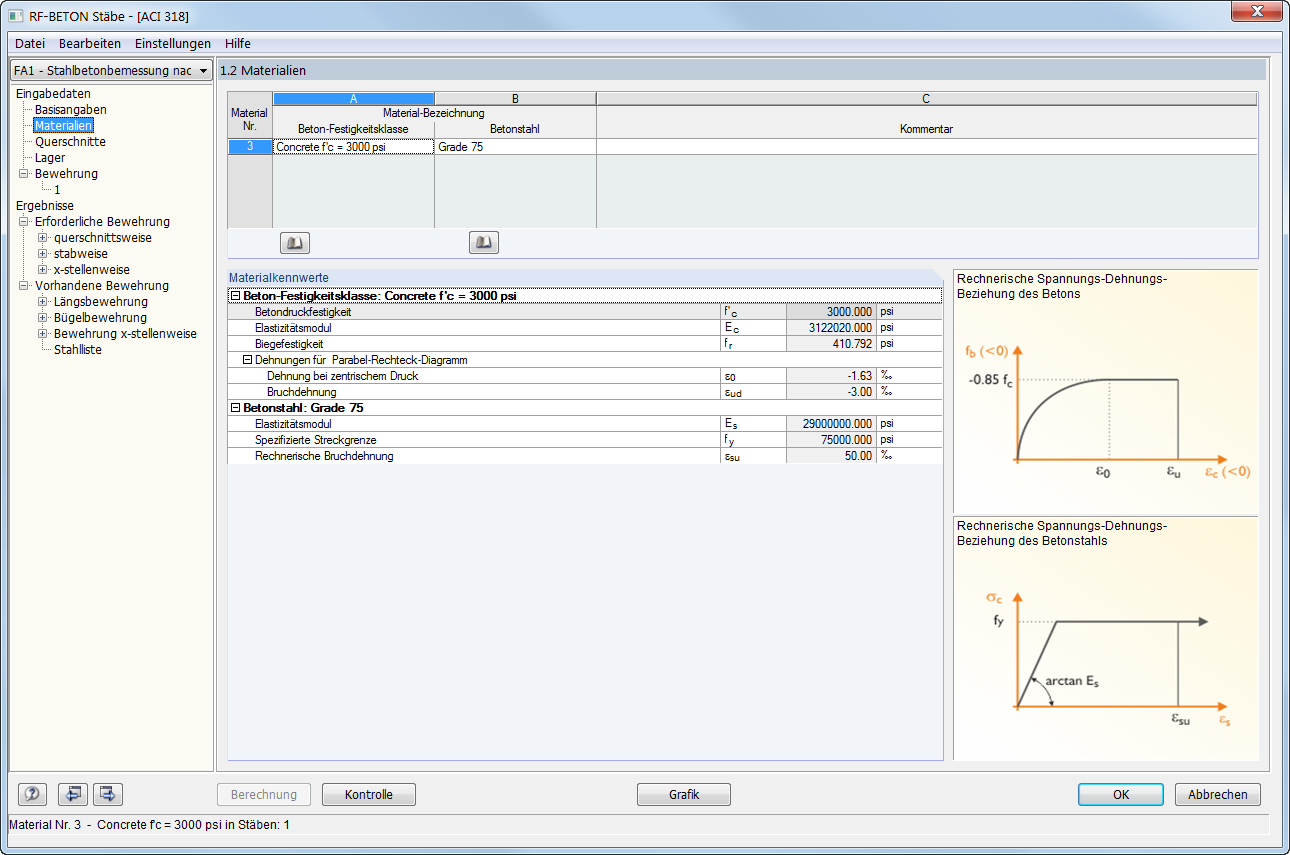
Task: Select Querschnitte in the tree
Action: (70, 142)
